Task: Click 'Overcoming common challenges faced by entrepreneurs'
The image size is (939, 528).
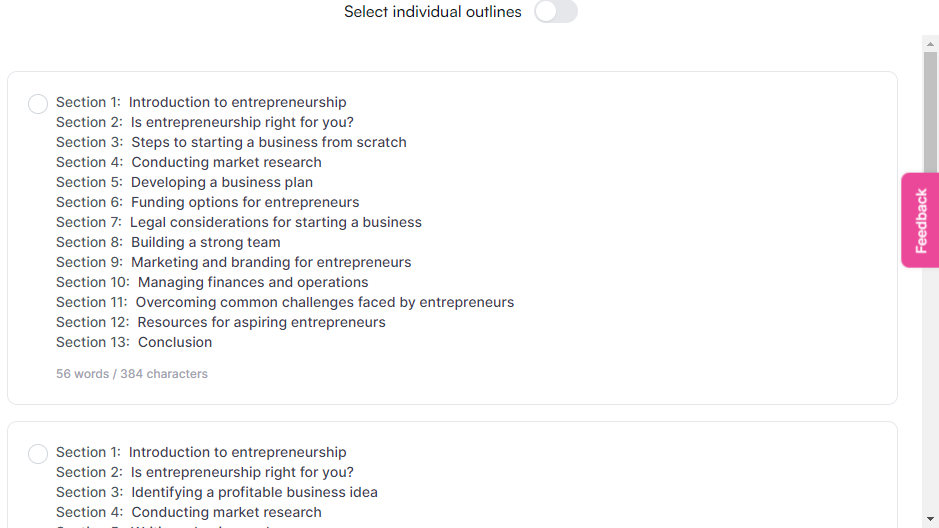Action: (324, 302)
